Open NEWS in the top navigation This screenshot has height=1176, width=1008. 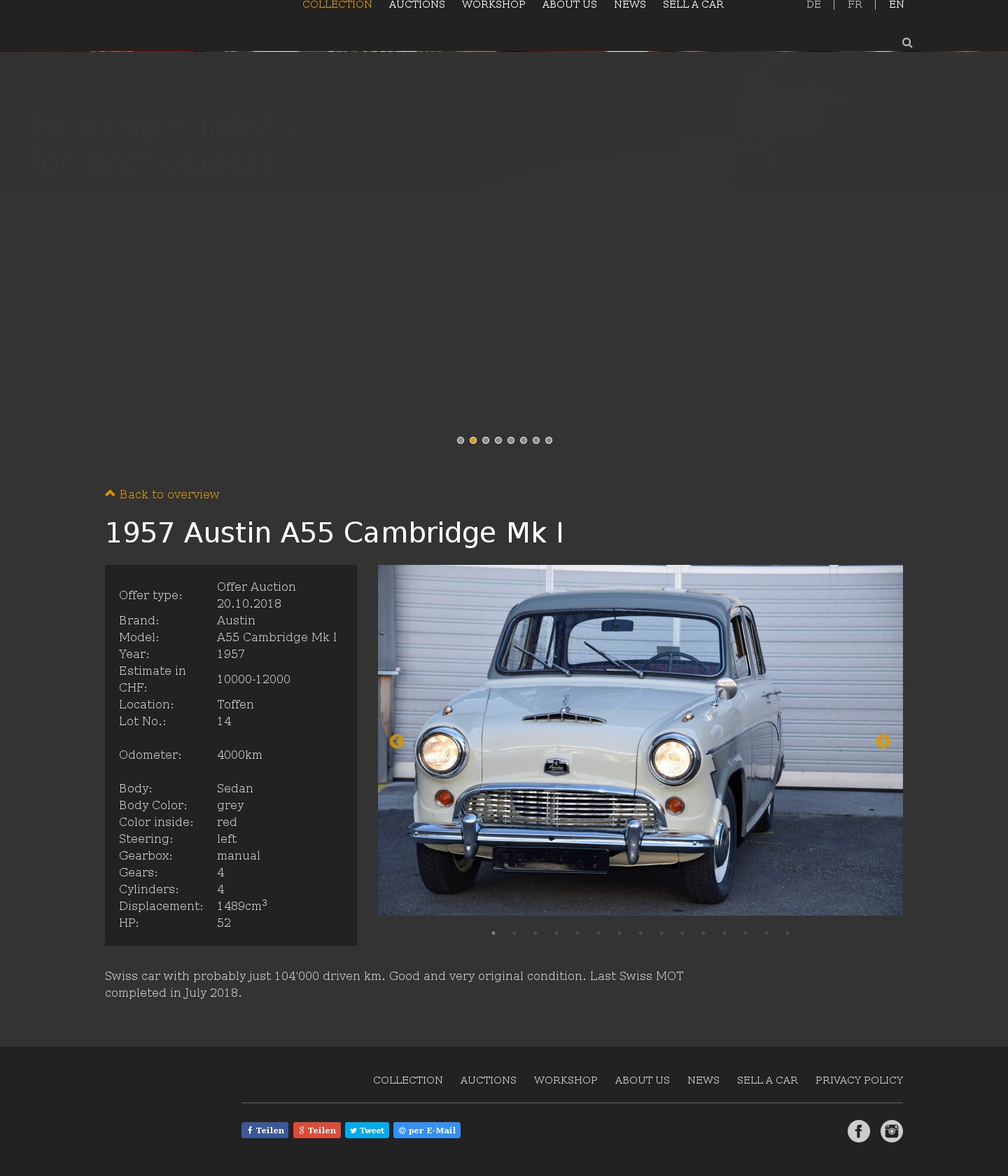tap(630, 5)
